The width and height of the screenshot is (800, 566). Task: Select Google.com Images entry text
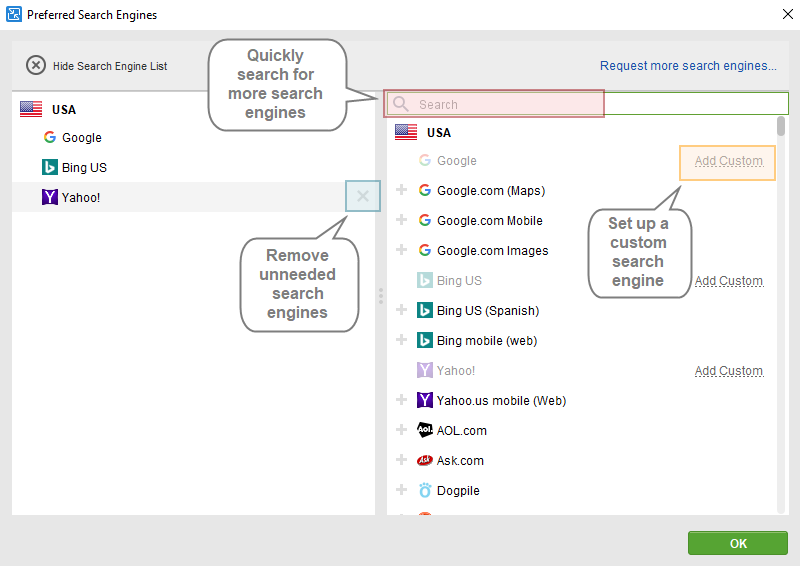click(492, 251)
